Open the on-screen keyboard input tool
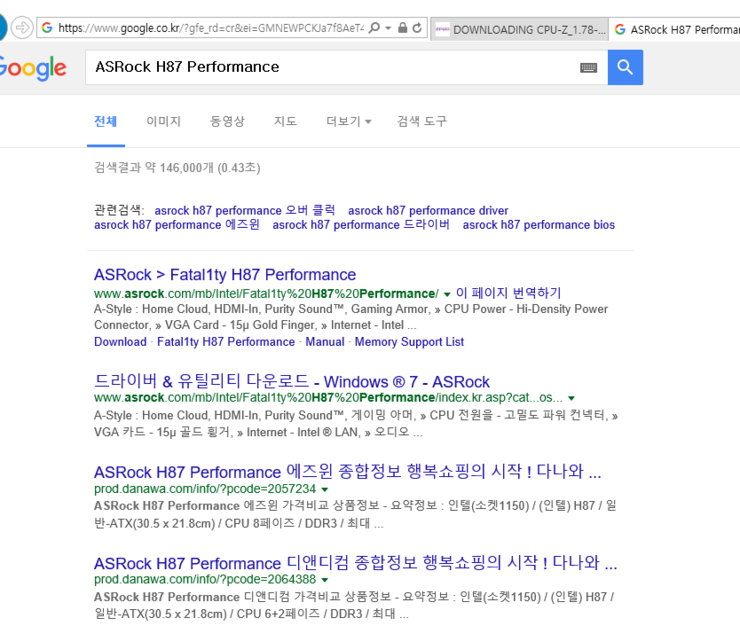The width and height of the screenshot is (740, 626). tap(588, 67)
